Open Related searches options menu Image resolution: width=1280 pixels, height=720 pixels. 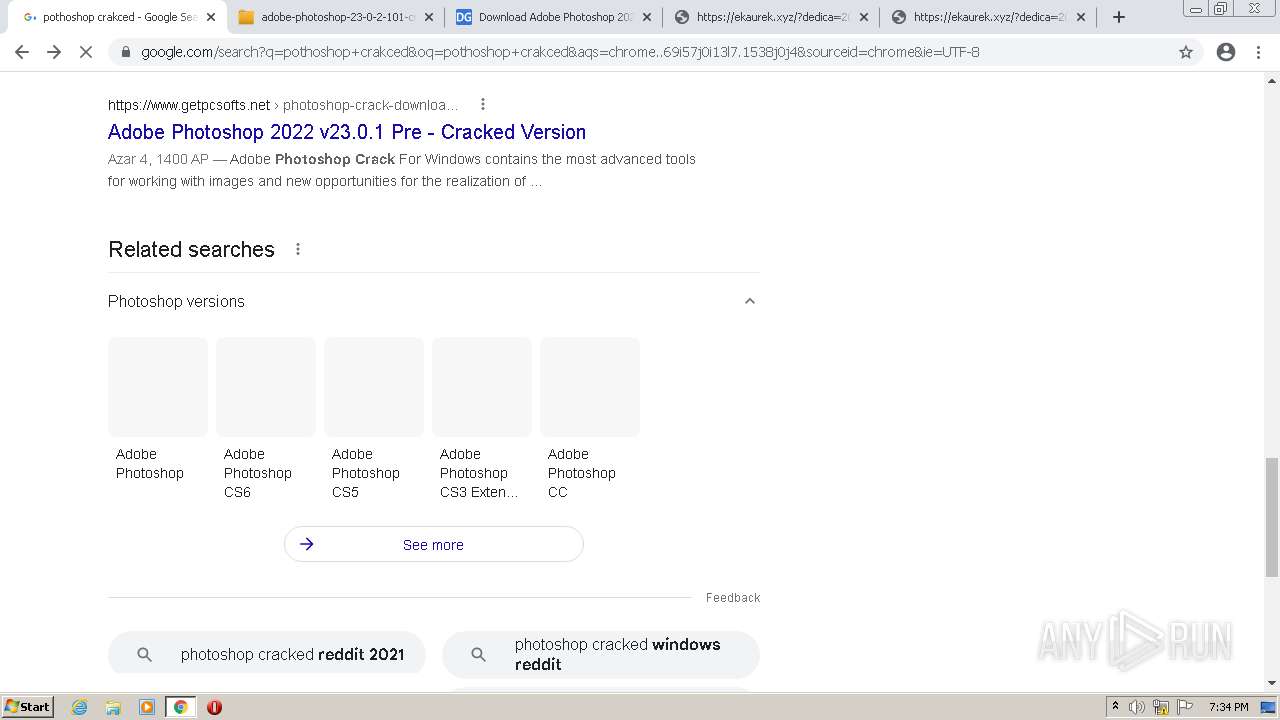[x=298, y=249]
